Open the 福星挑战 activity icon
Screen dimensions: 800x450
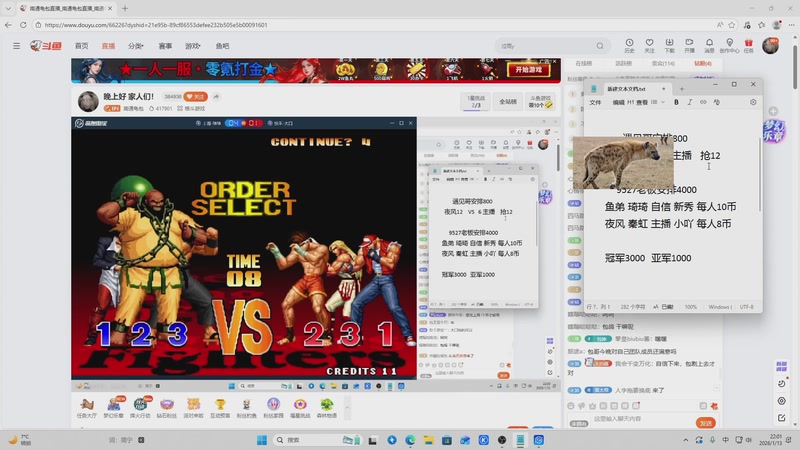[300, 408]
